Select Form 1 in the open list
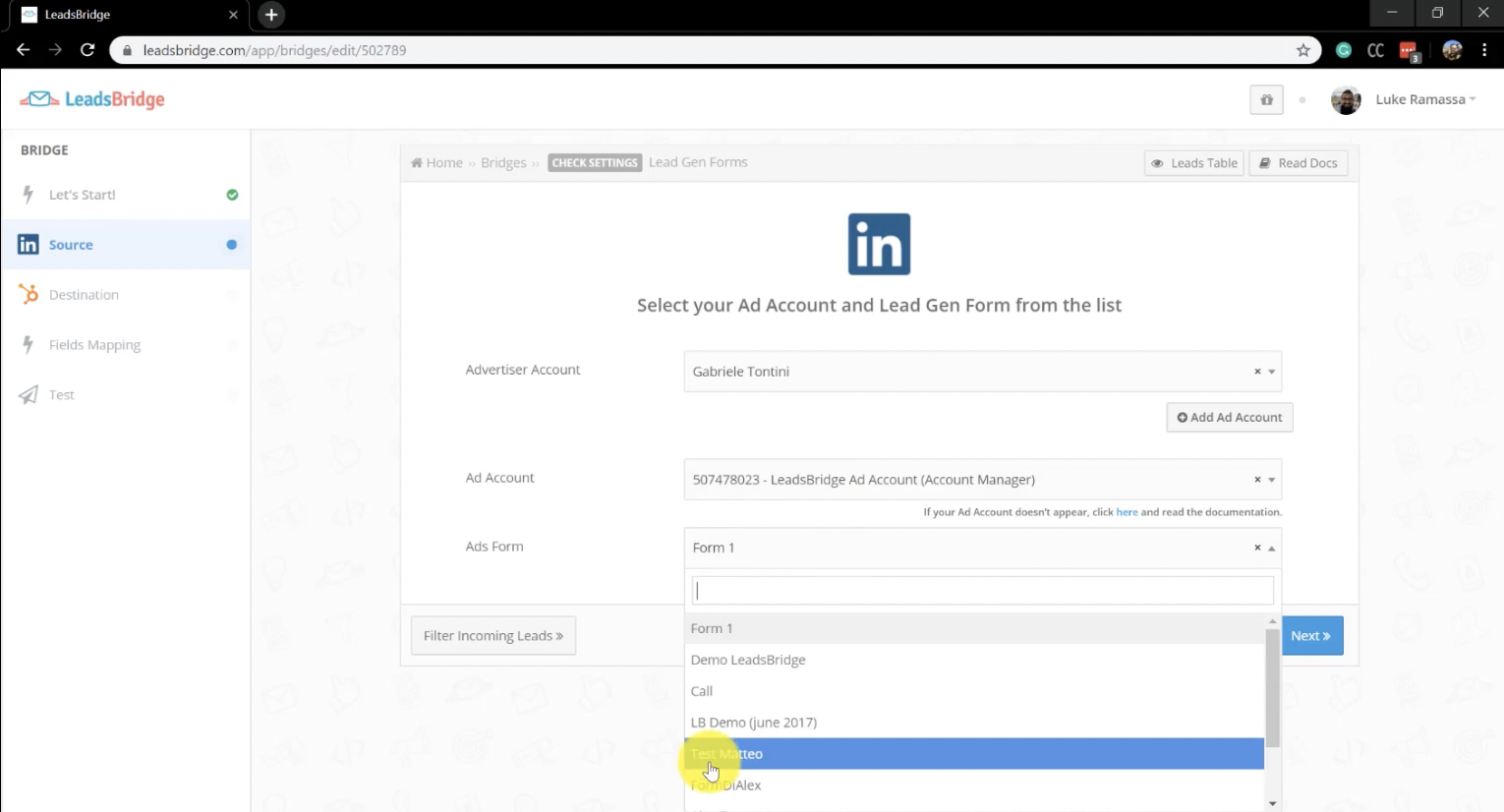The height and width of the screenshot is (812, 1504). pyautogui.click(x=974, y=628)
